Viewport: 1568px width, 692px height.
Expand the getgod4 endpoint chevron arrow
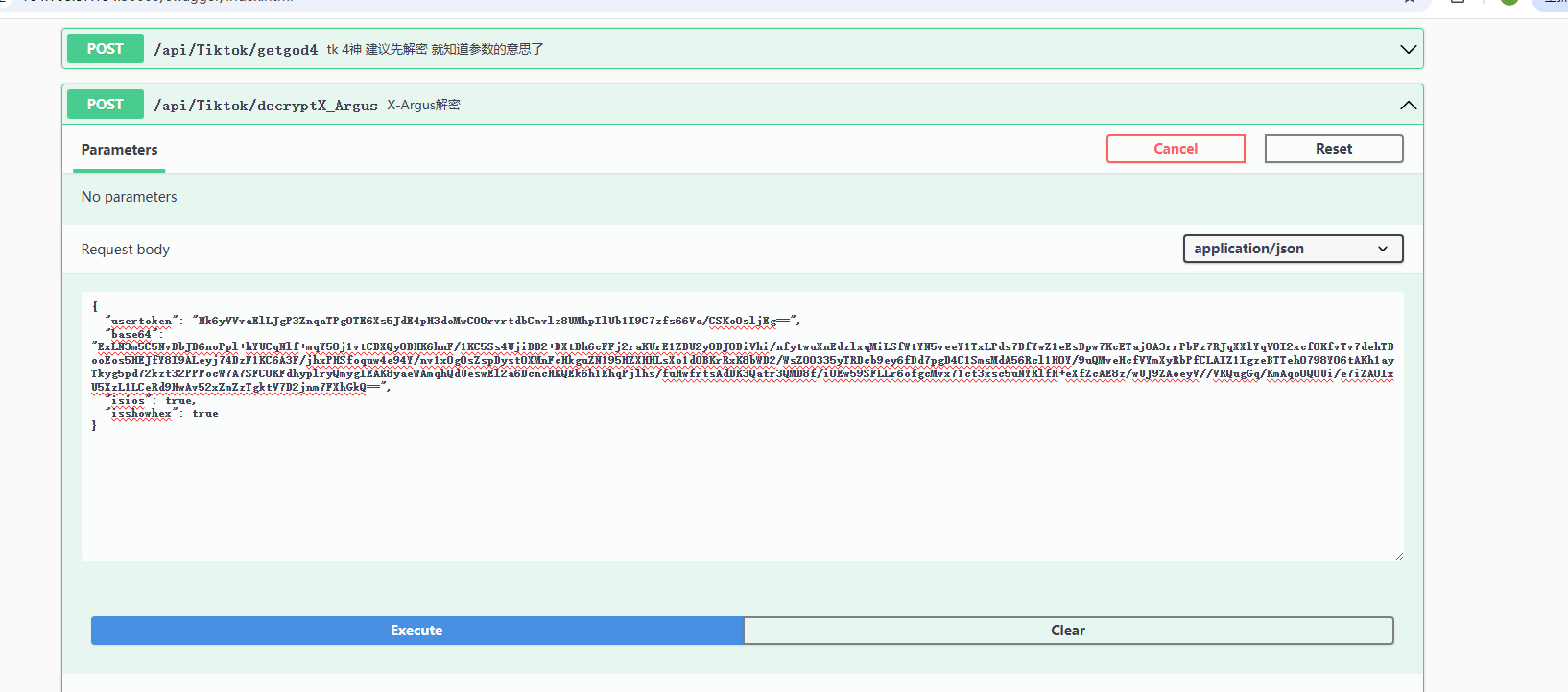click(x=1408, y=49)
